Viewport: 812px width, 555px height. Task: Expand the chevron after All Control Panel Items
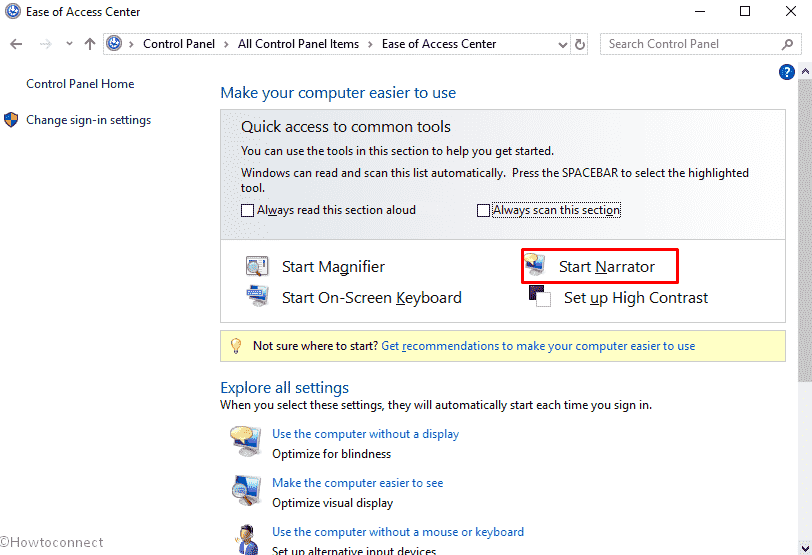pos(370,45)
